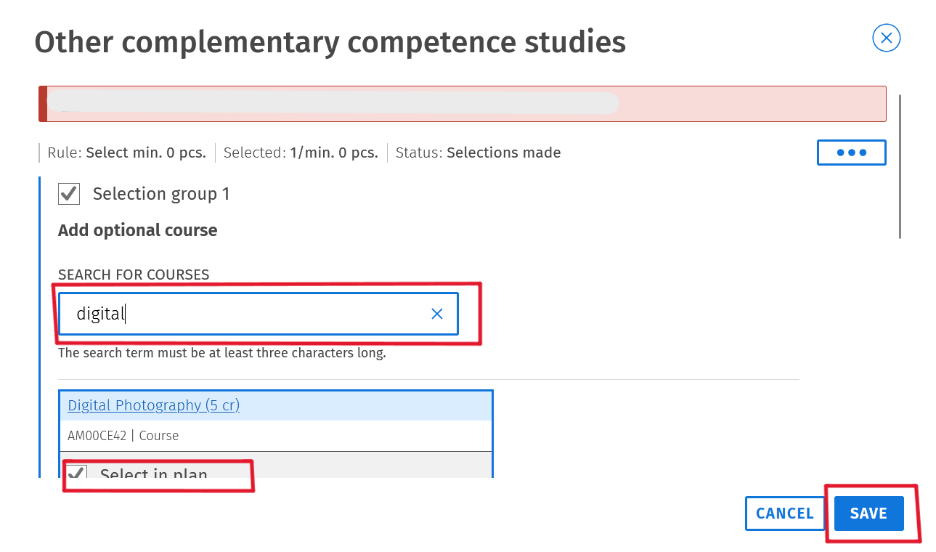Close the complementary competence studies dialog
Image resolution: width=936 pixels, height=552 pixels.
(x=886, y=38)
